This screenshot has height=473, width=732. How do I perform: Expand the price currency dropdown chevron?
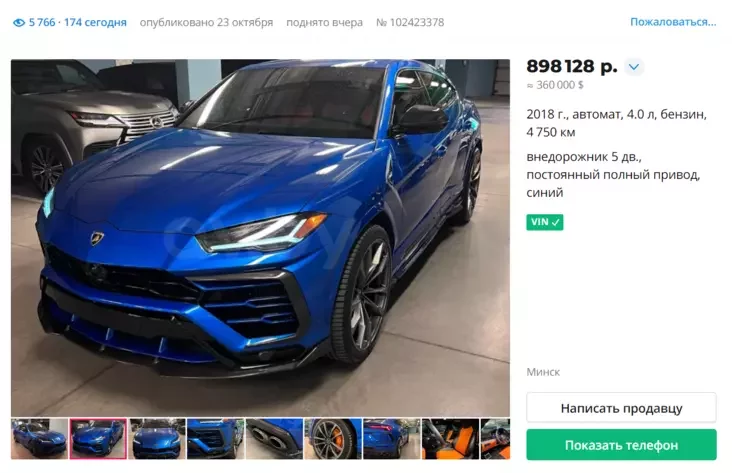633,67
